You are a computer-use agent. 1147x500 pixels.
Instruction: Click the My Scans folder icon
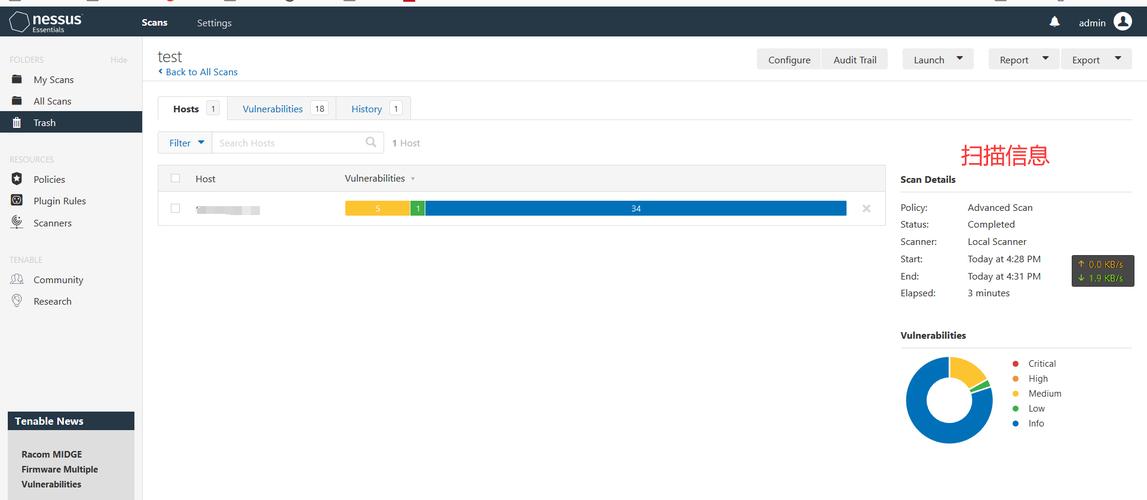[x=17, y=79]
